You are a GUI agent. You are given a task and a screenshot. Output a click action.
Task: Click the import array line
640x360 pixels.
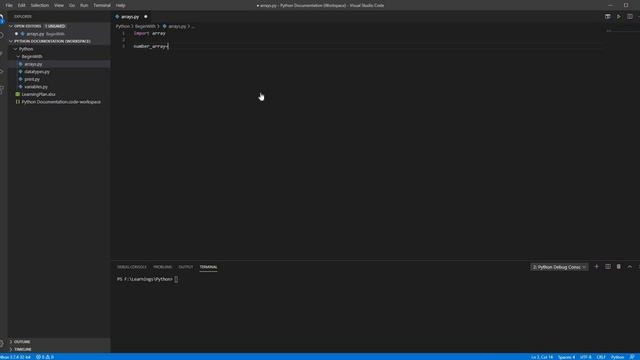pos(149,33)
